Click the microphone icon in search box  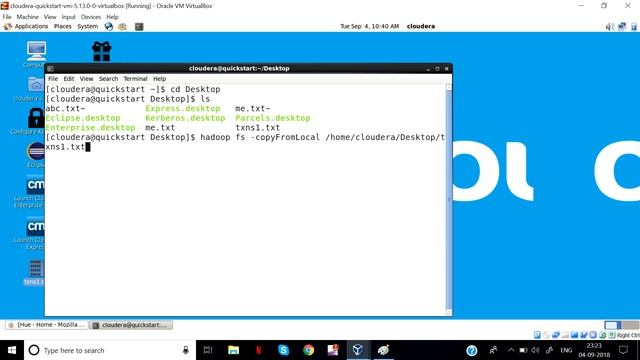[186, 350]
